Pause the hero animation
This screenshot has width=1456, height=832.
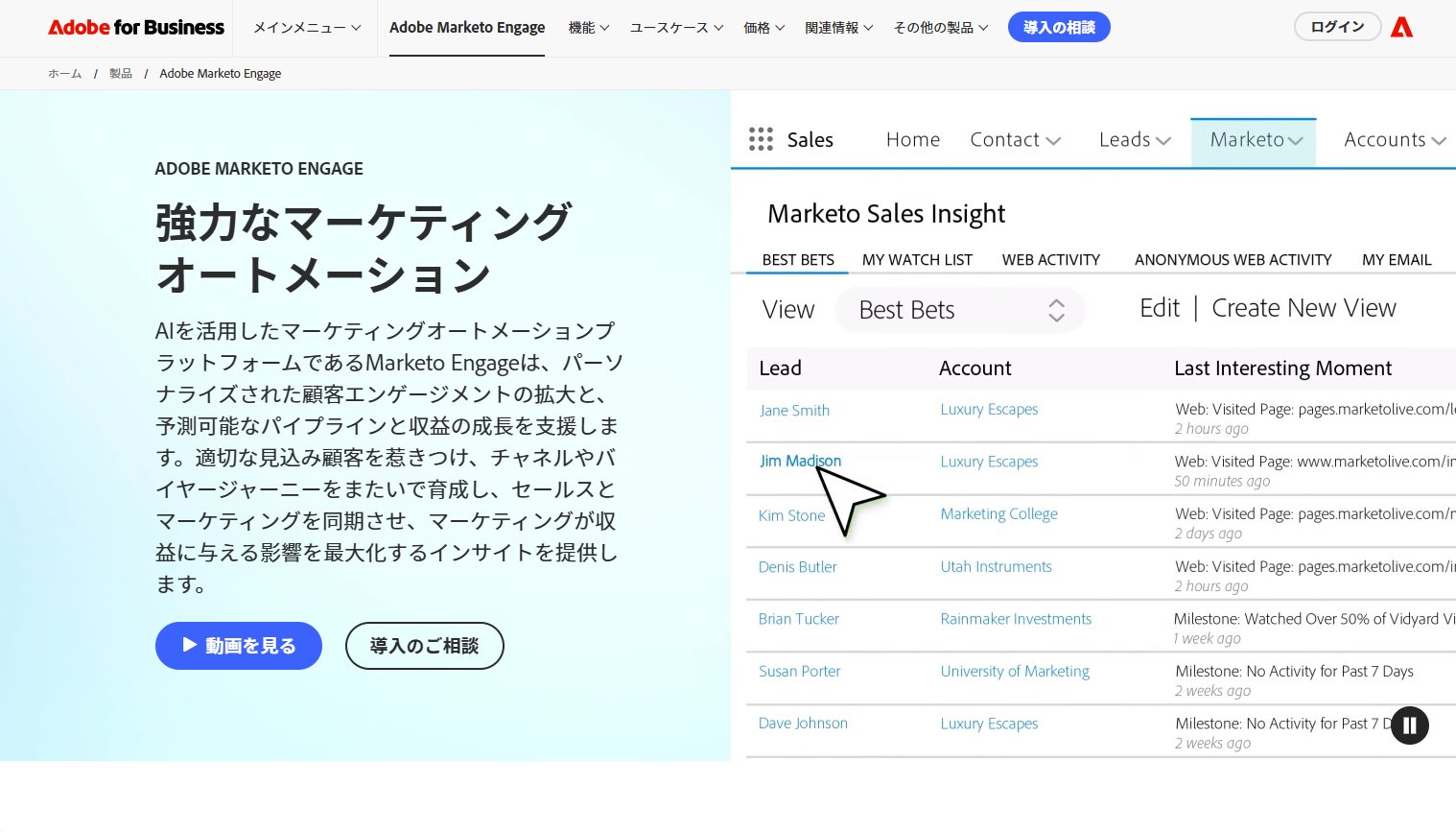pos(1409,725)
